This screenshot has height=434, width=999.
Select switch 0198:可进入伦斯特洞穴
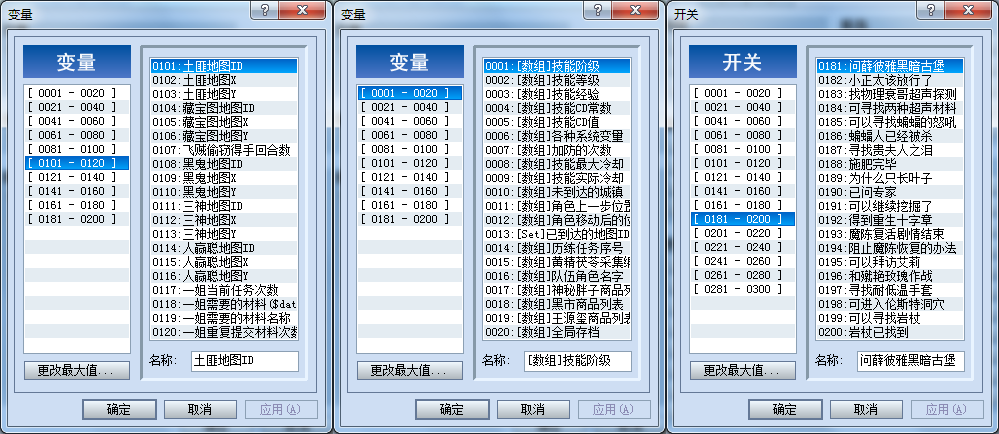tap(889, 304)
